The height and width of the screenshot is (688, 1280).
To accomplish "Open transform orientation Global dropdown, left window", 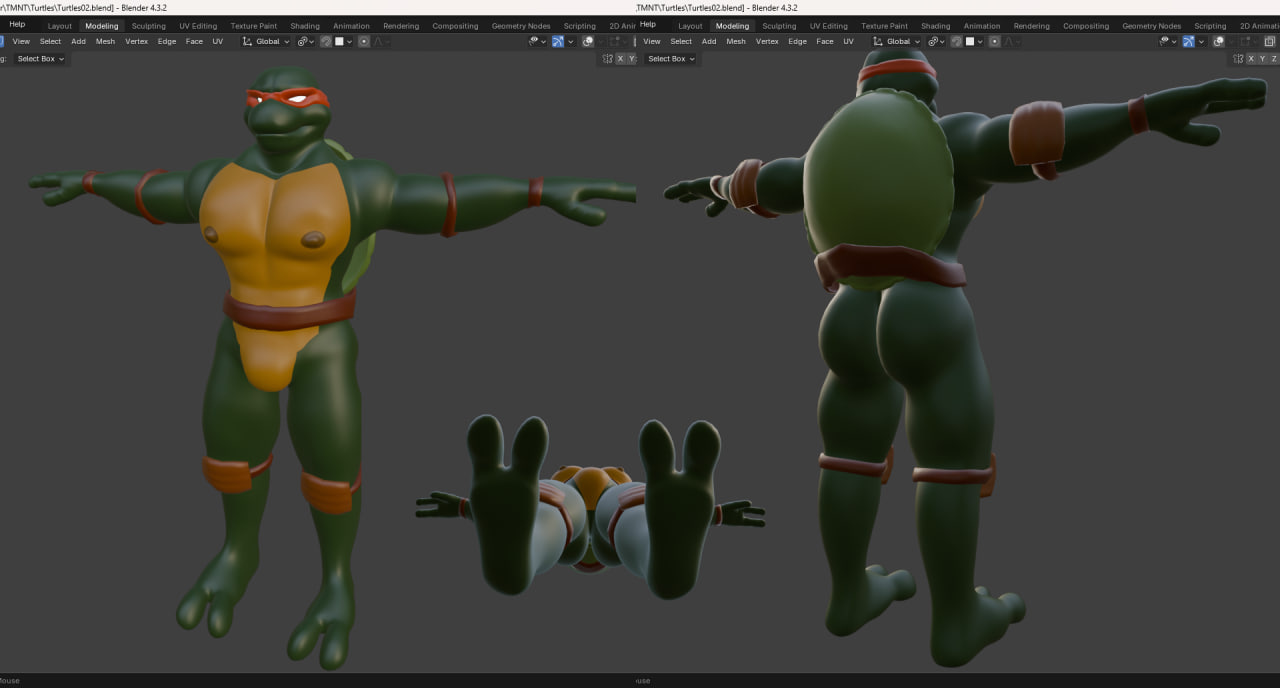I will pyautogui.click(x=266, y=41).
